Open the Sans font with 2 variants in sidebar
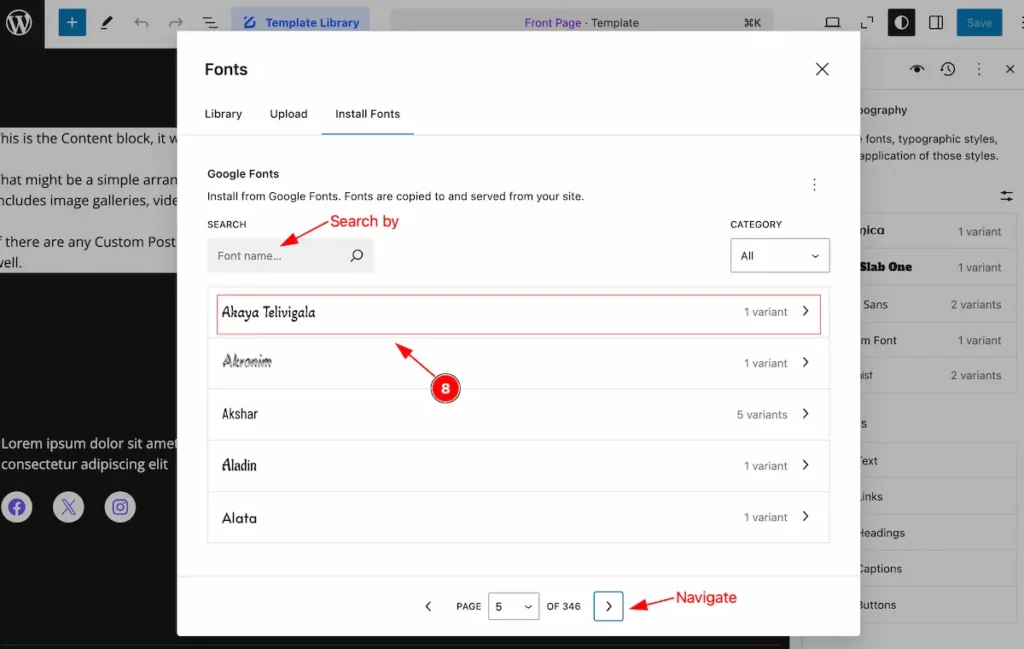This screenshot has width=1024, height=649. point(938,304)
